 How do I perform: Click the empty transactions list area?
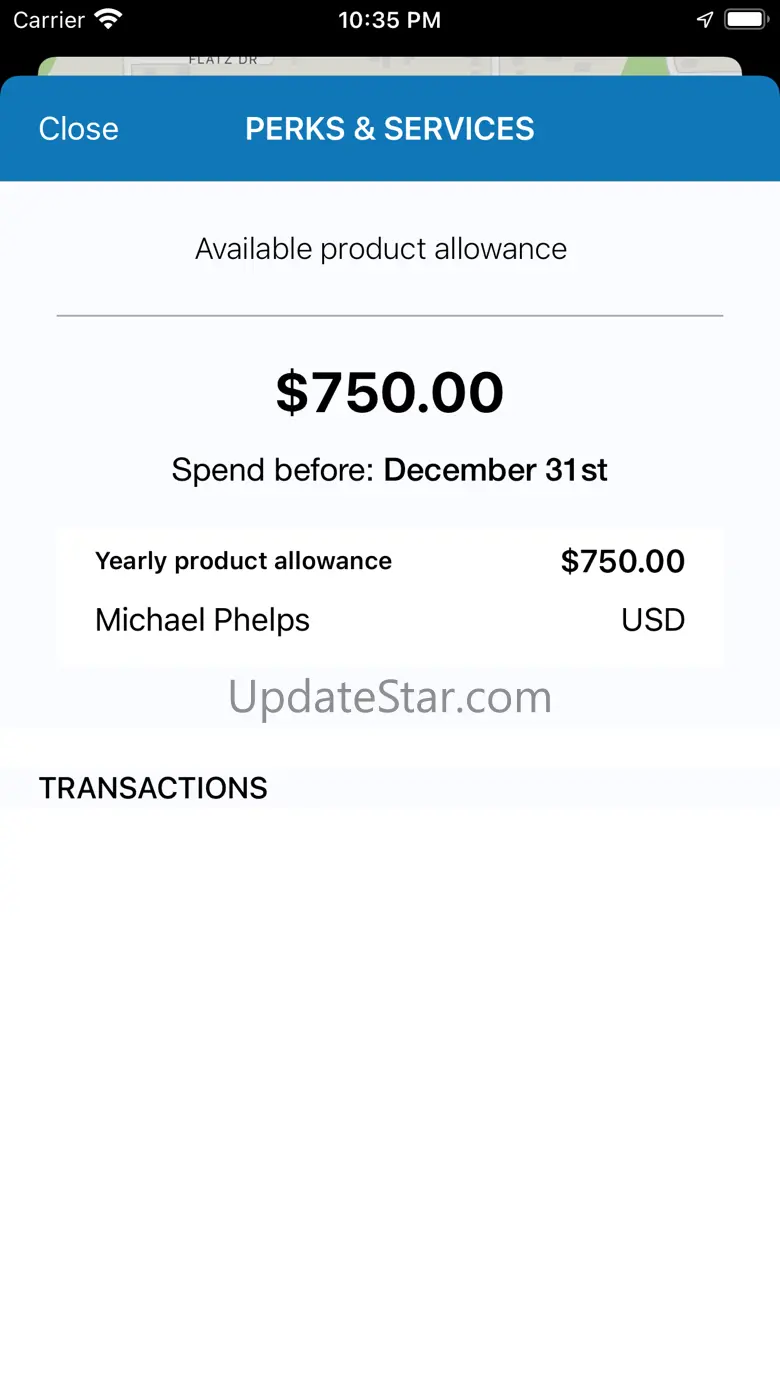[389, 1080]
